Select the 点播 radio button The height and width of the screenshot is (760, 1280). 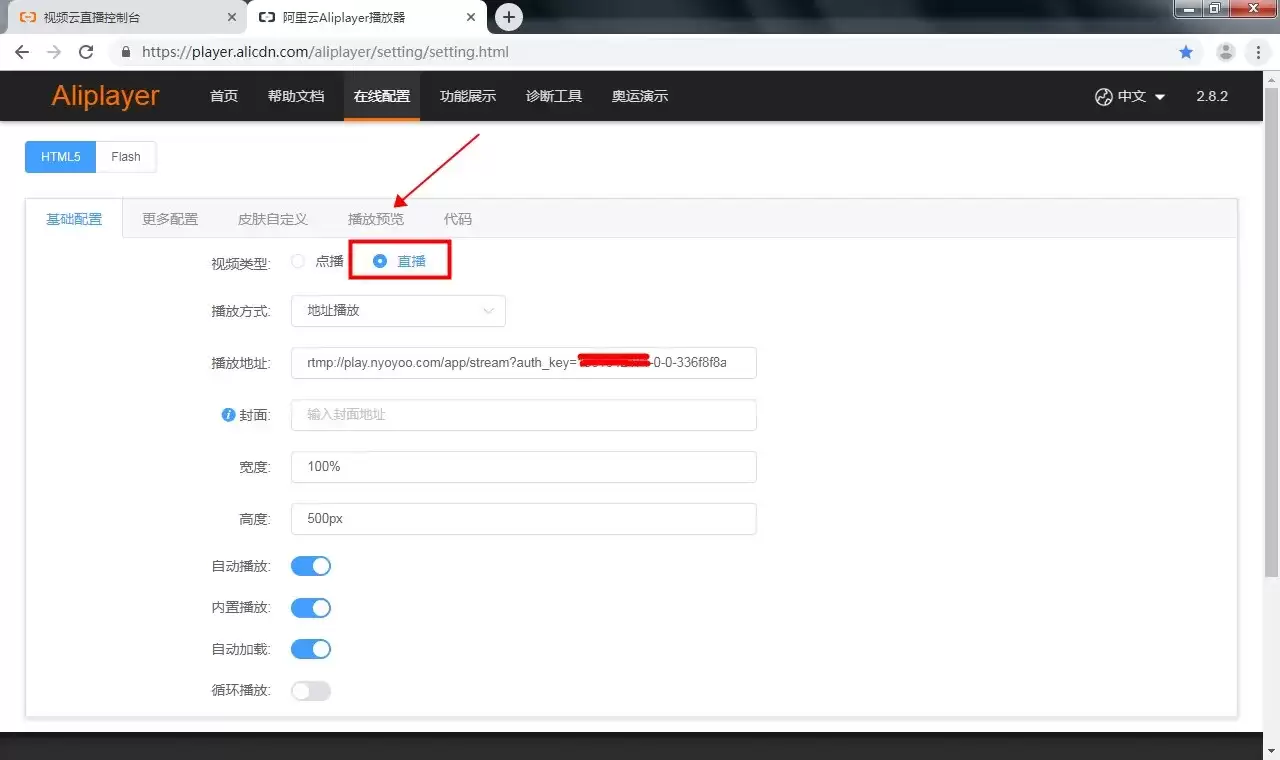(298, 261)
